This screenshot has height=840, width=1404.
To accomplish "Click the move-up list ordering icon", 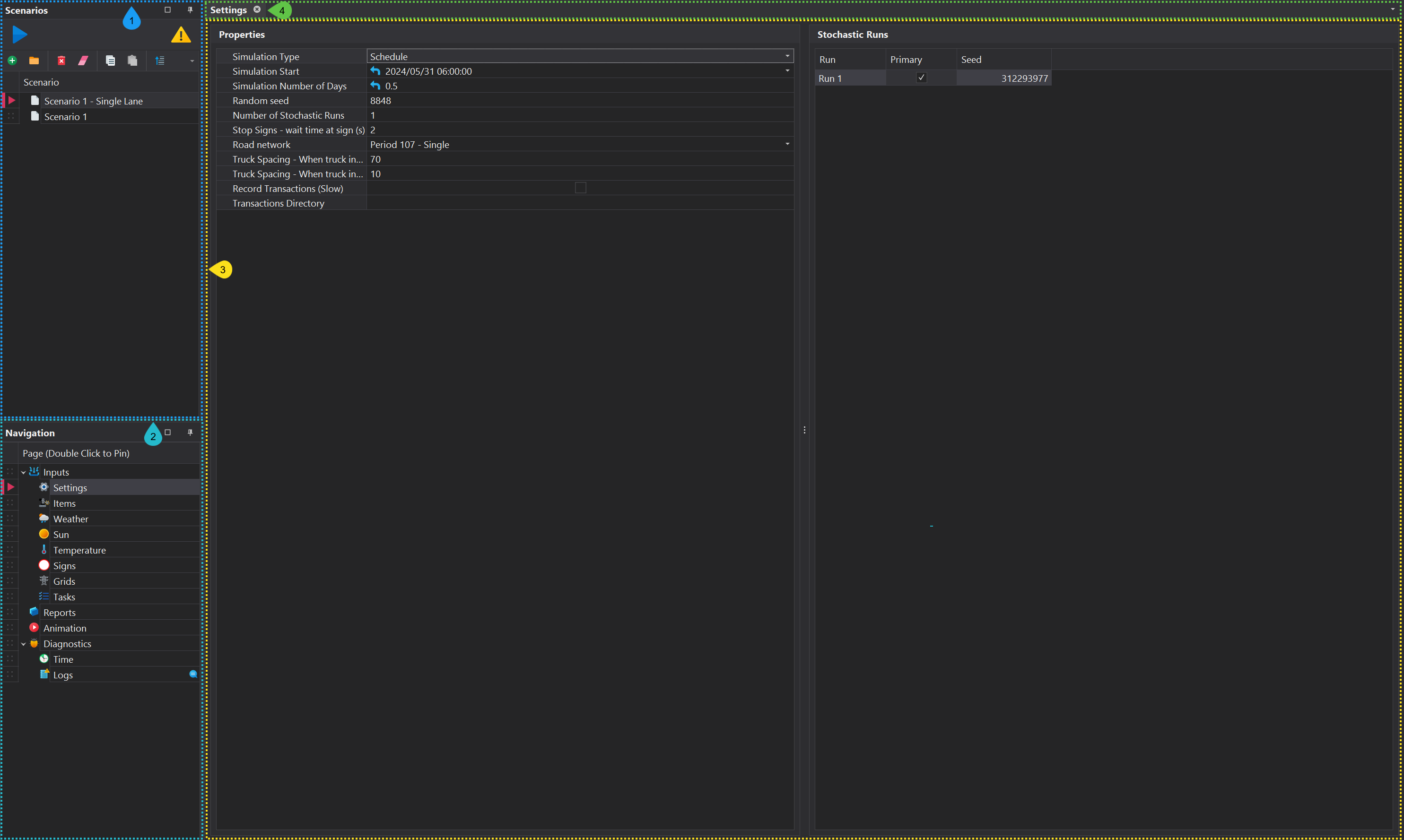I will pos(160,61).
